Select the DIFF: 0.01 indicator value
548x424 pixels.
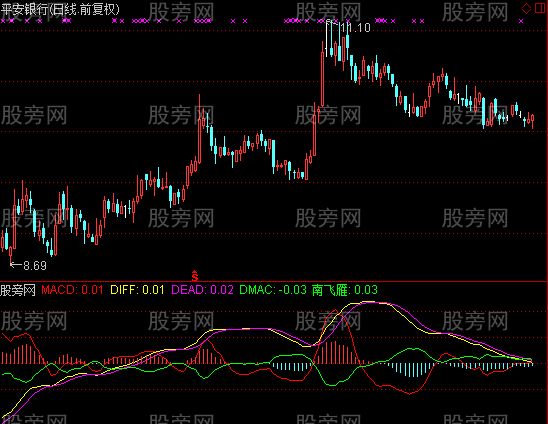coord(137,290)
